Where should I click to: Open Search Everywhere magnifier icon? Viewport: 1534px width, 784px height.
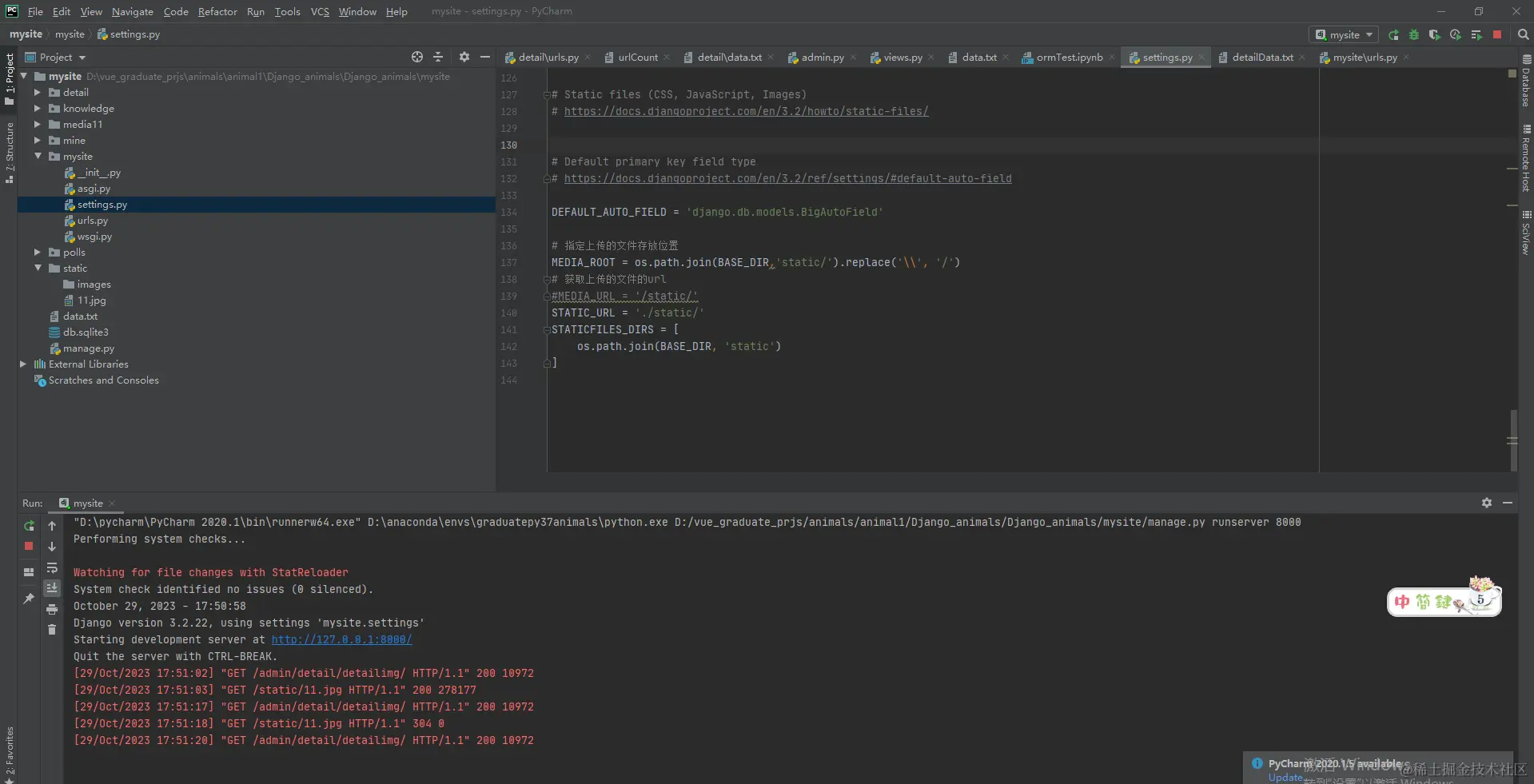(1523, 35)
